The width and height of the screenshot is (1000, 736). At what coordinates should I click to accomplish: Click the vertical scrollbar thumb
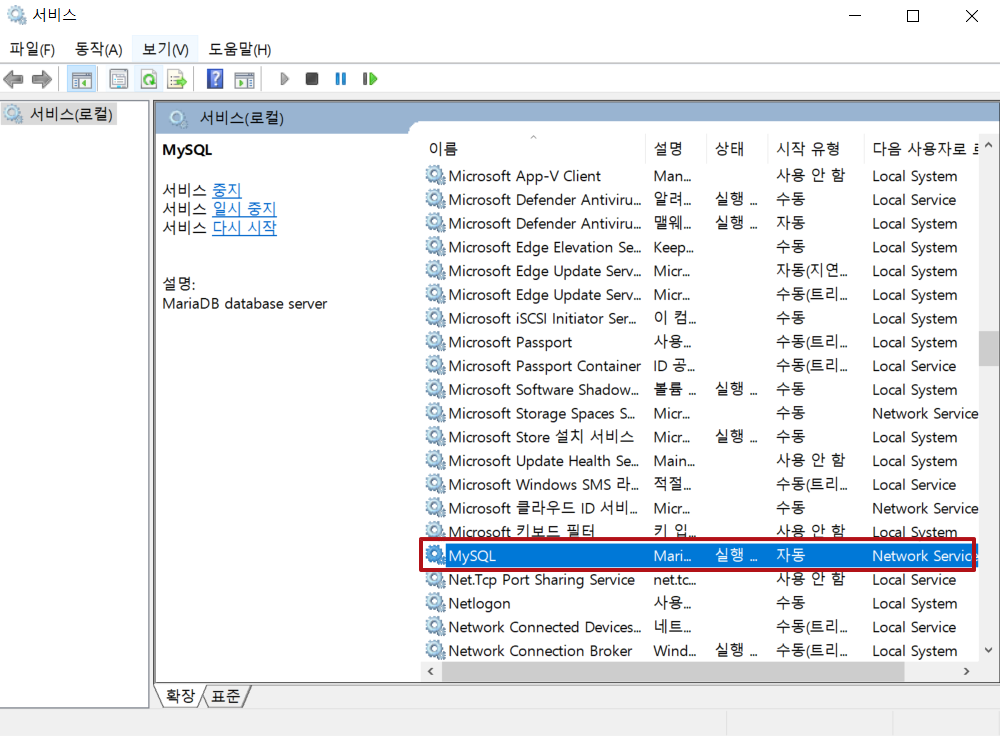(989, 348)
